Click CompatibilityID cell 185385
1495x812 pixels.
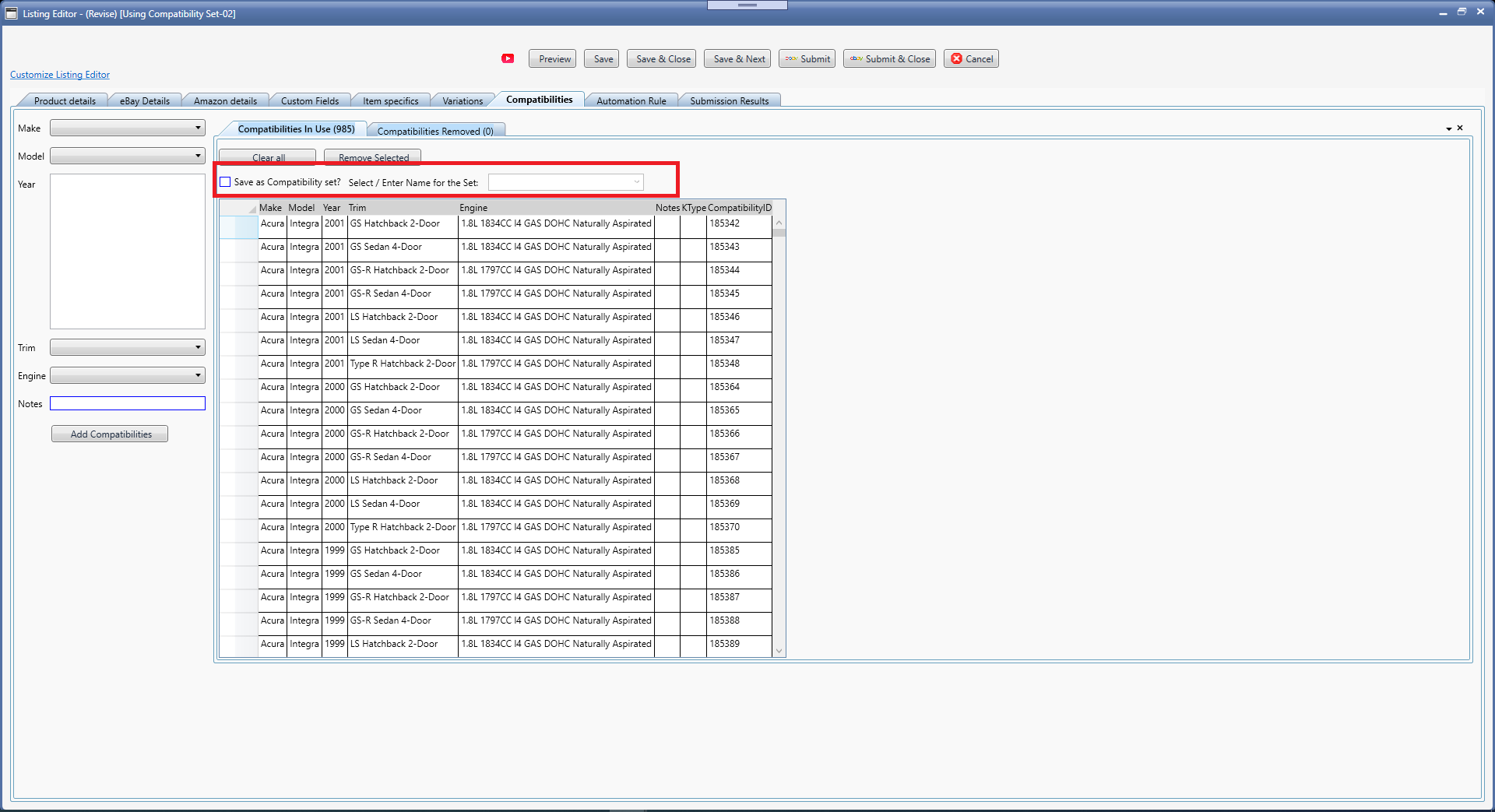click(x=739, y=554)
